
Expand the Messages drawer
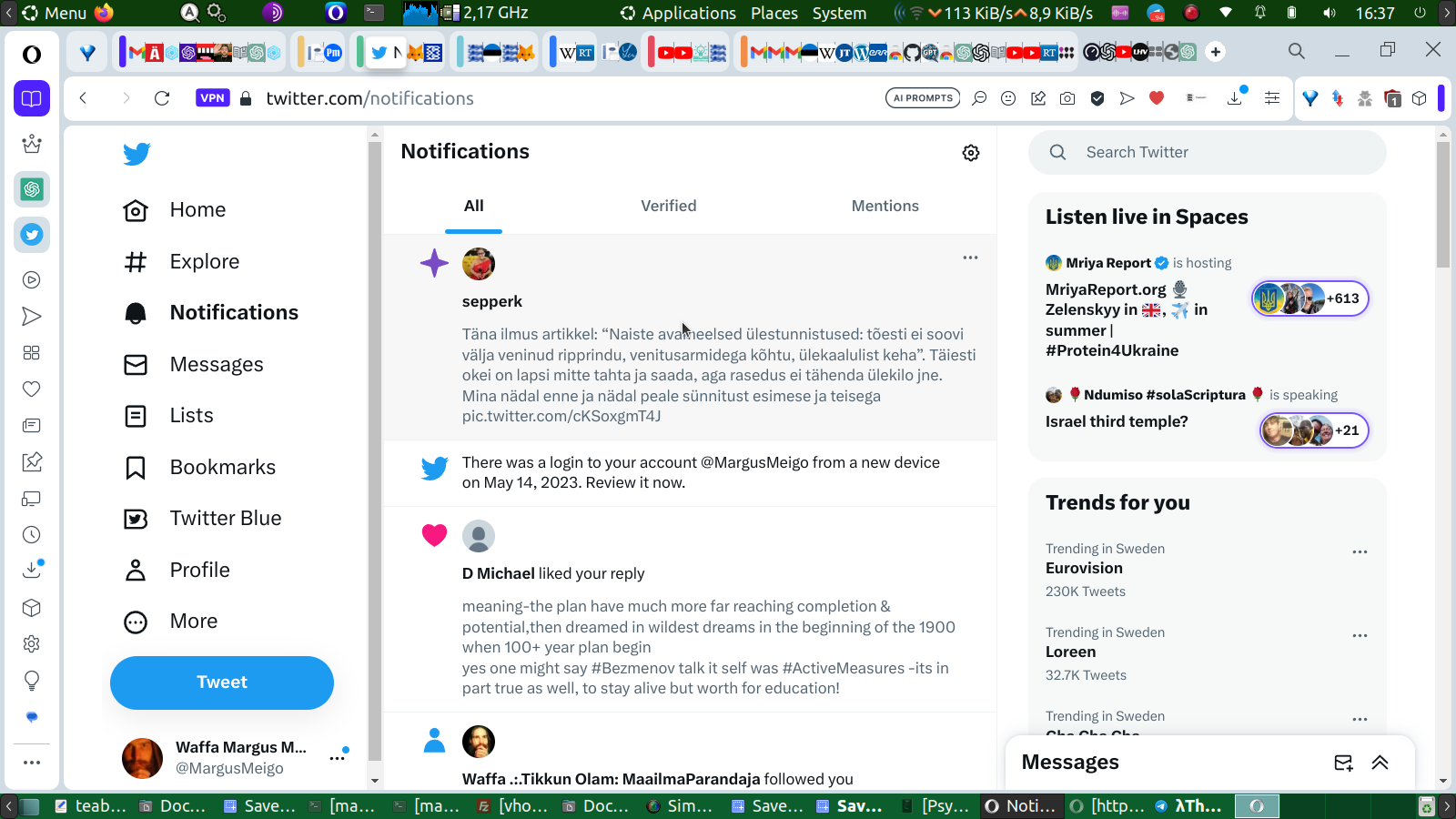1380,763
